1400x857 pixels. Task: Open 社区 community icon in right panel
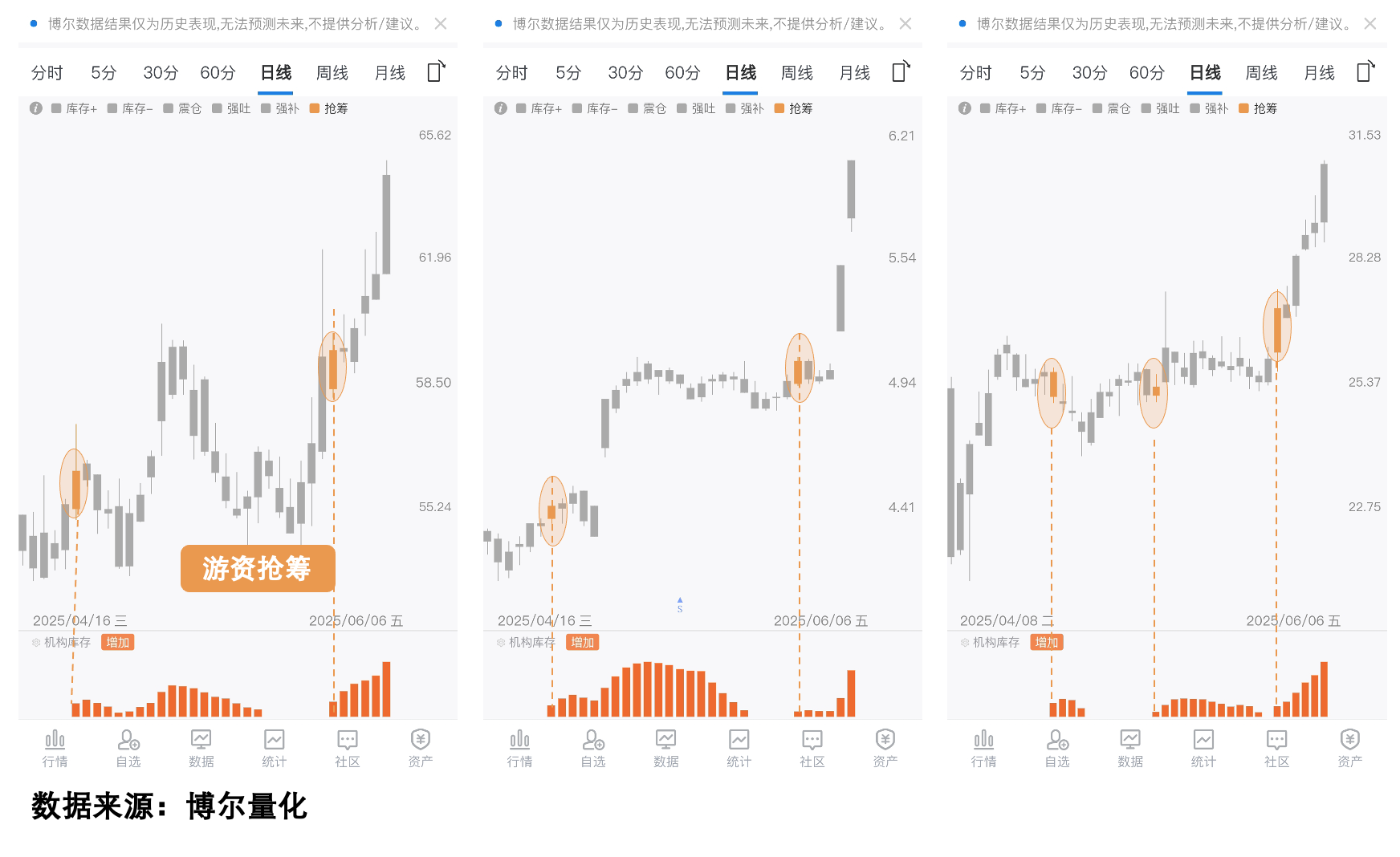tap(1276, 748)
